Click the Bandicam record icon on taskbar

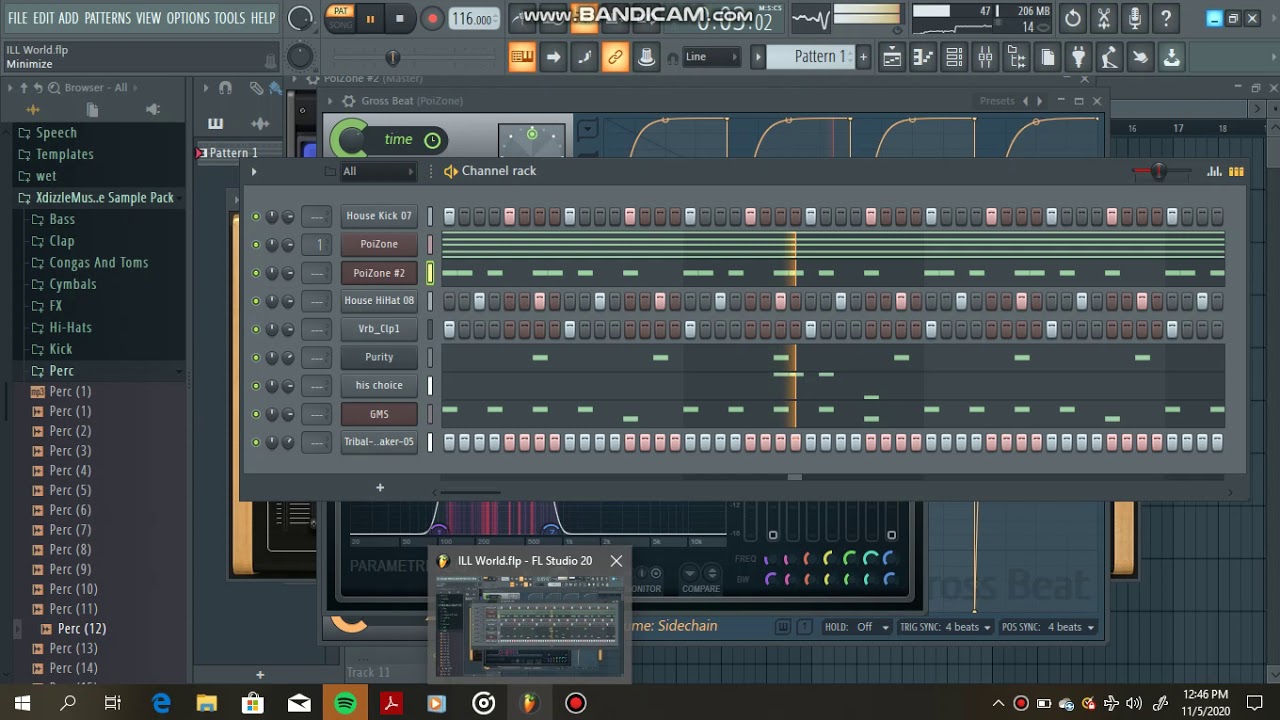(x=575, y=703)
